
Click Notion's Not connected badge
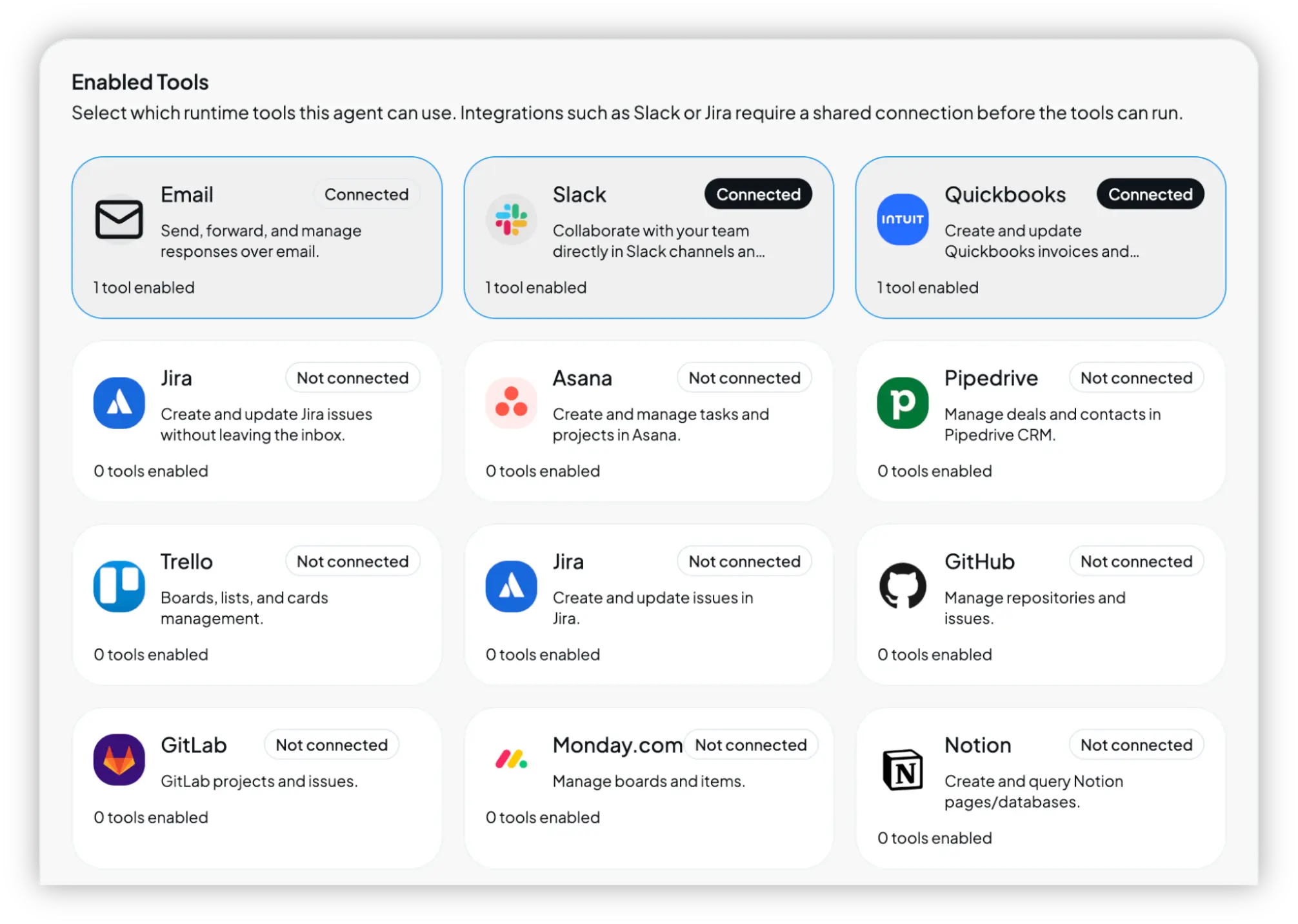point(1136,745)
